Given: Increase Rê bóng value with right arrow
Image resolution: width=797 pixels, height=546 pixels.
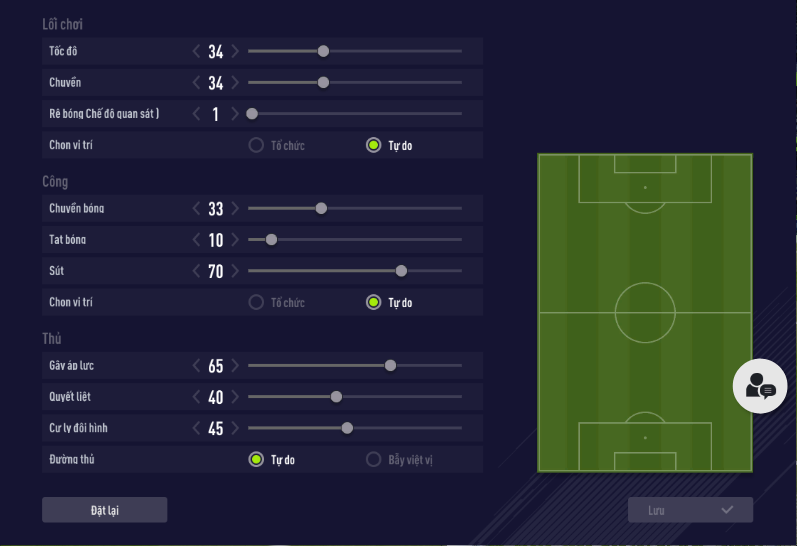Looking at the screenshot, I should 235,114.
